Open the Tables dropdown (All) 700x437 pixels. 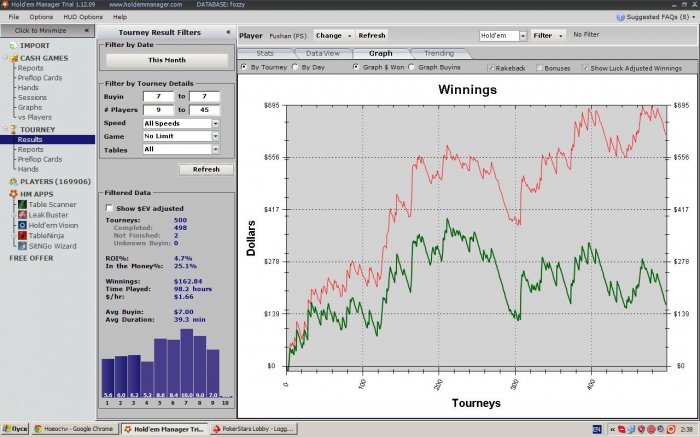click(x=215, y=149)
